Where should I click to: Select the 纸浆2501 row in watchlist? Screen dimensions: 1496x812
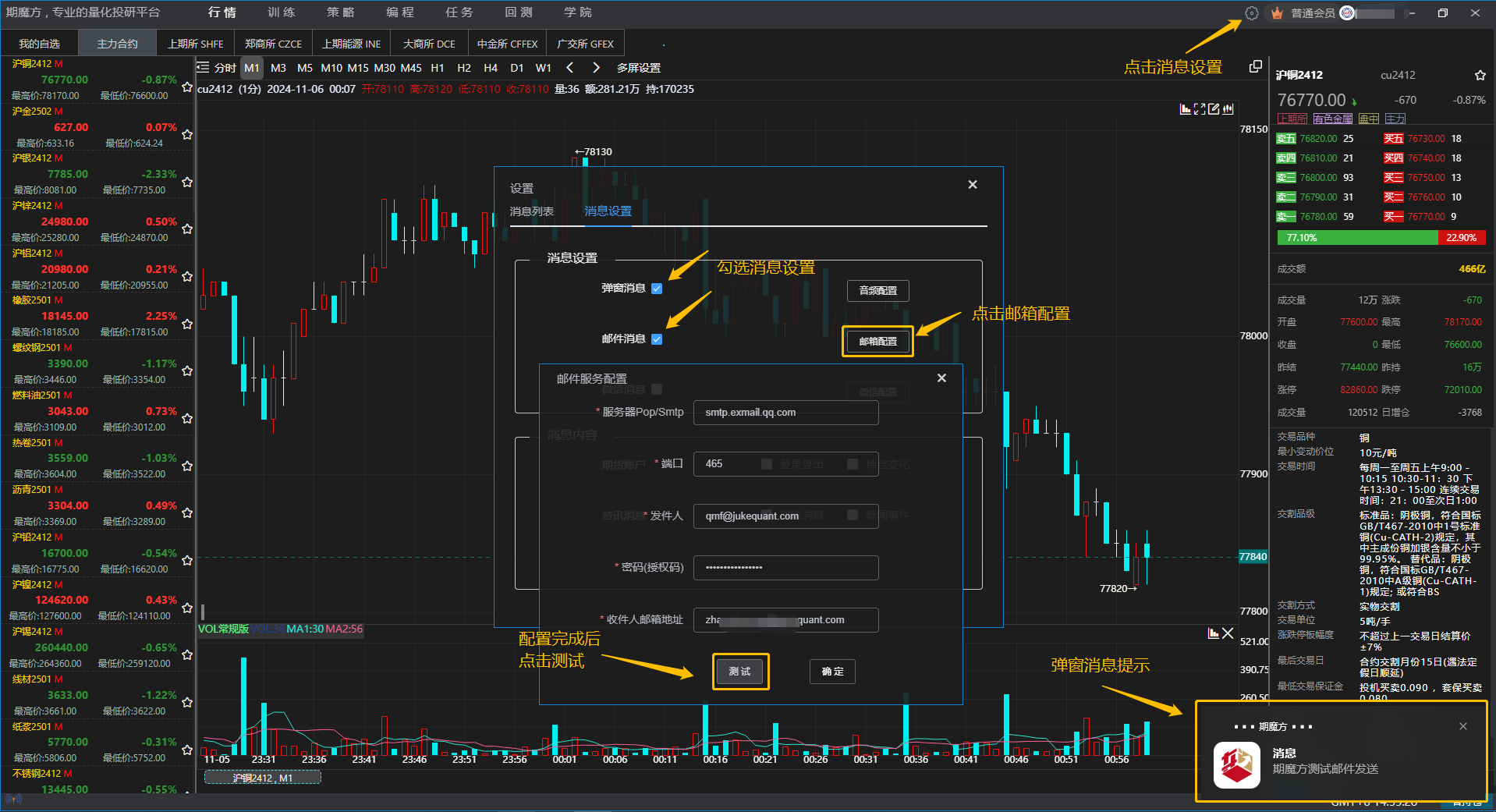click(x=97, y=742)
